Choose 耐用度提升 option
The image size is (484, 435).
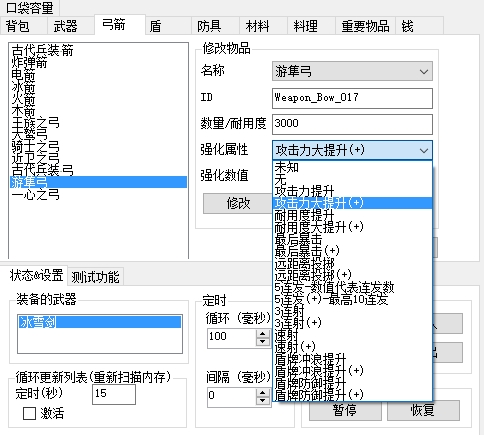click(x=352, y=215)
